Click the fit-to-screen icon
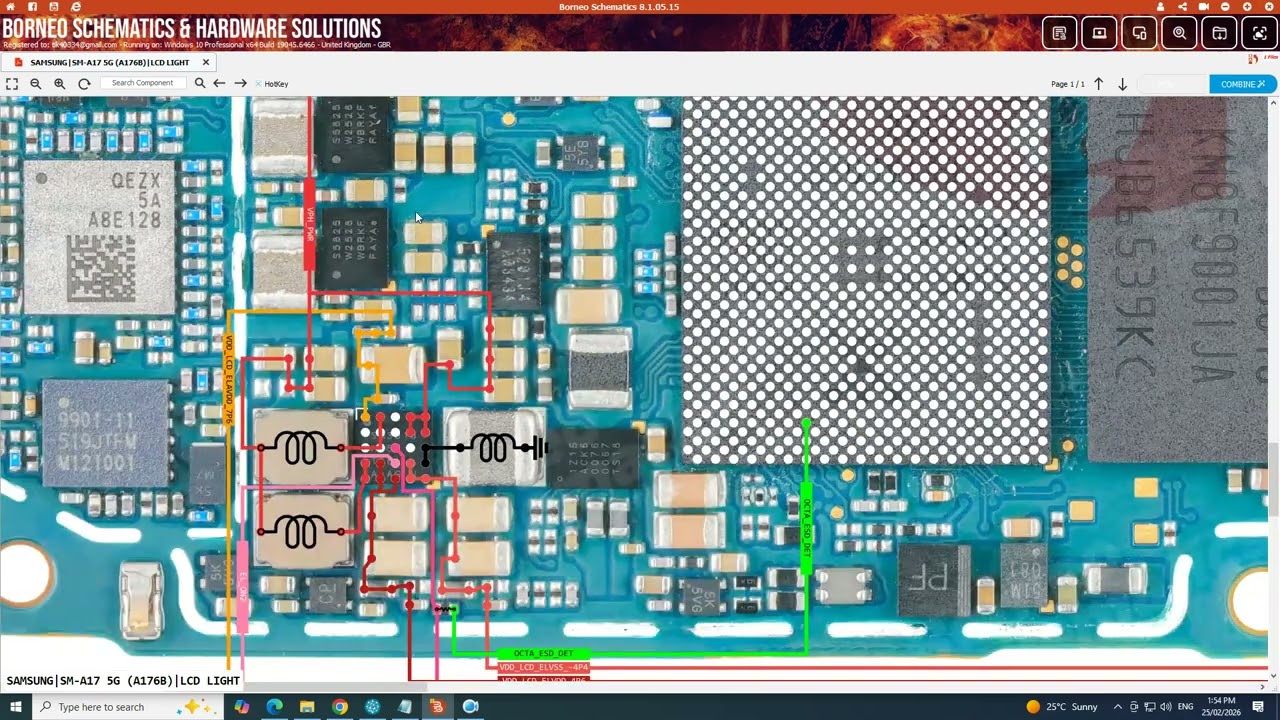This screenshot has width=1280, height=720. [x=12, y=83]
